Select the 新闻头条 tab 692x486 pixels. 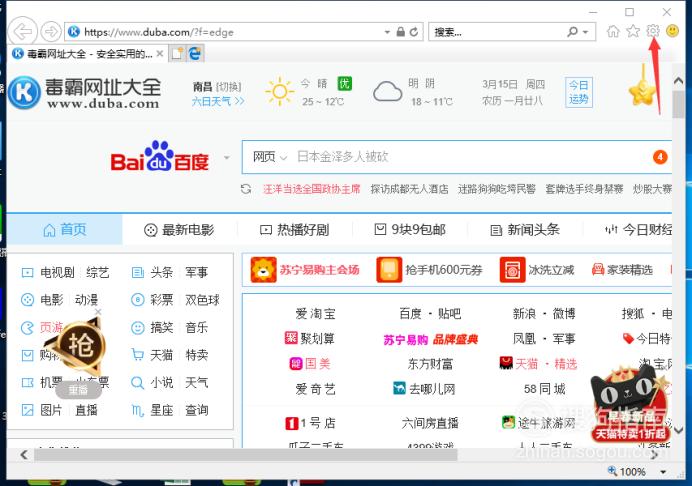click(x=525, y=230)
